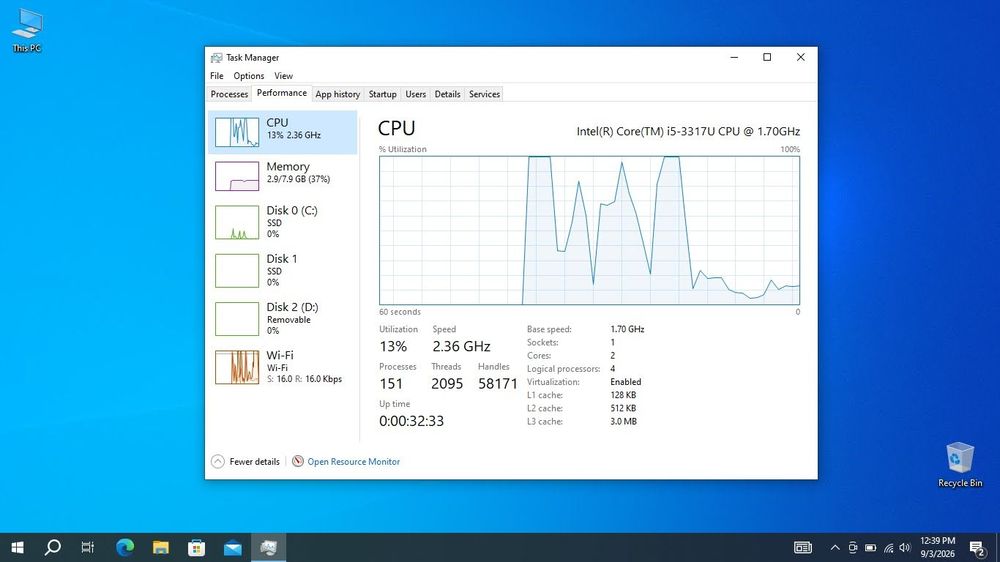Screen dimensions: 1000x562
Task: Click the Meet Now tray icon
Action: (853, 547)
